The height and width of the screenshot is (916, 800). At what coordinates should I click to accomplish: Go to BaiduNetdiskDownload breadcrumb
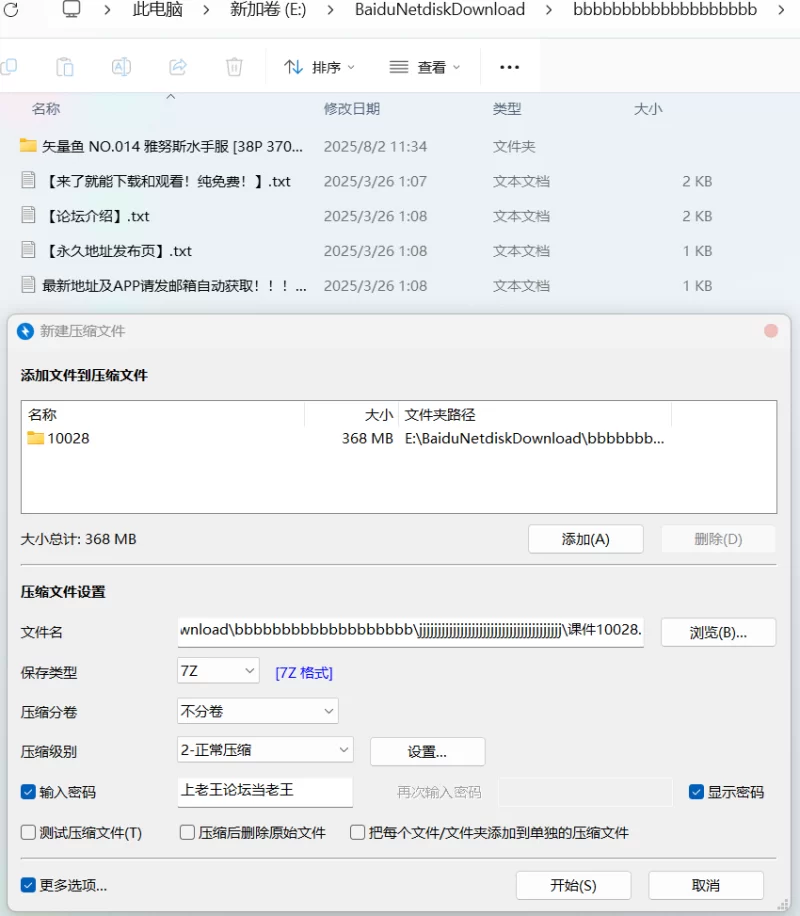click(439, 9)
